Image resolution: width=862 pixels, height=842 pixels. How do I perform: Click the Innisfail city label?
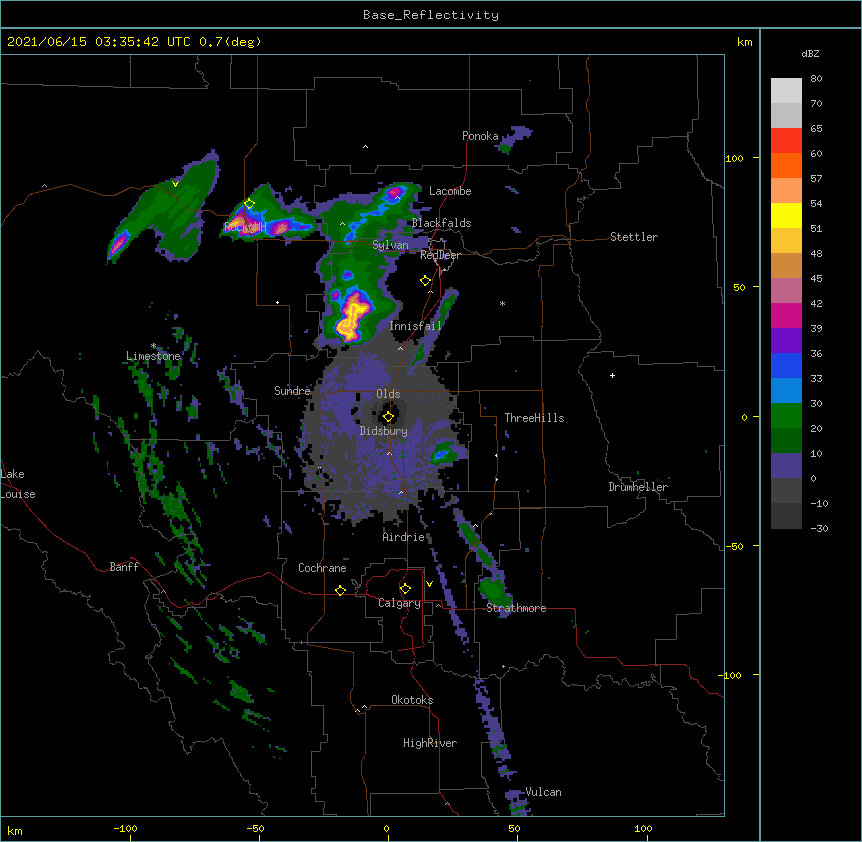[x=415, y=326]
